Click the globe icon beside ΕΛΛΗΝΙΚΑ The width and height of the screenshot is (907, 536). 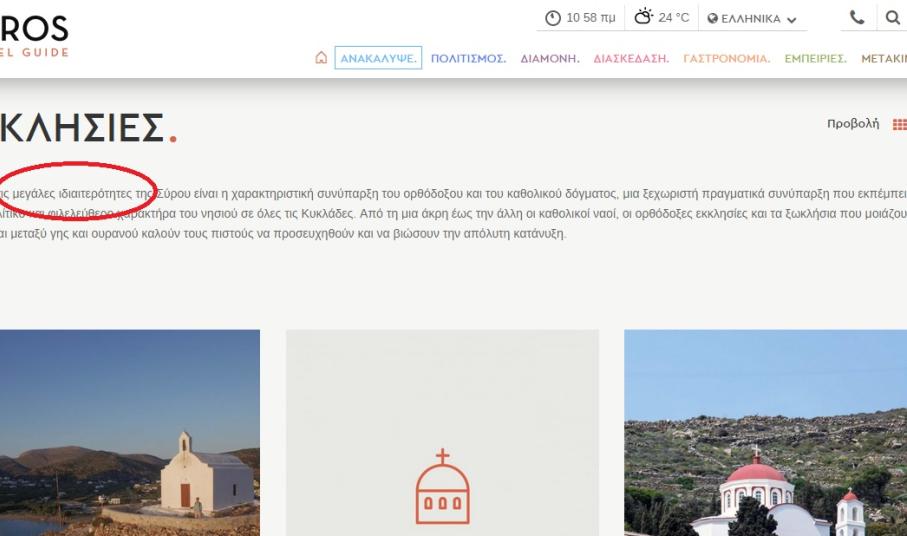tap(714, 20)
